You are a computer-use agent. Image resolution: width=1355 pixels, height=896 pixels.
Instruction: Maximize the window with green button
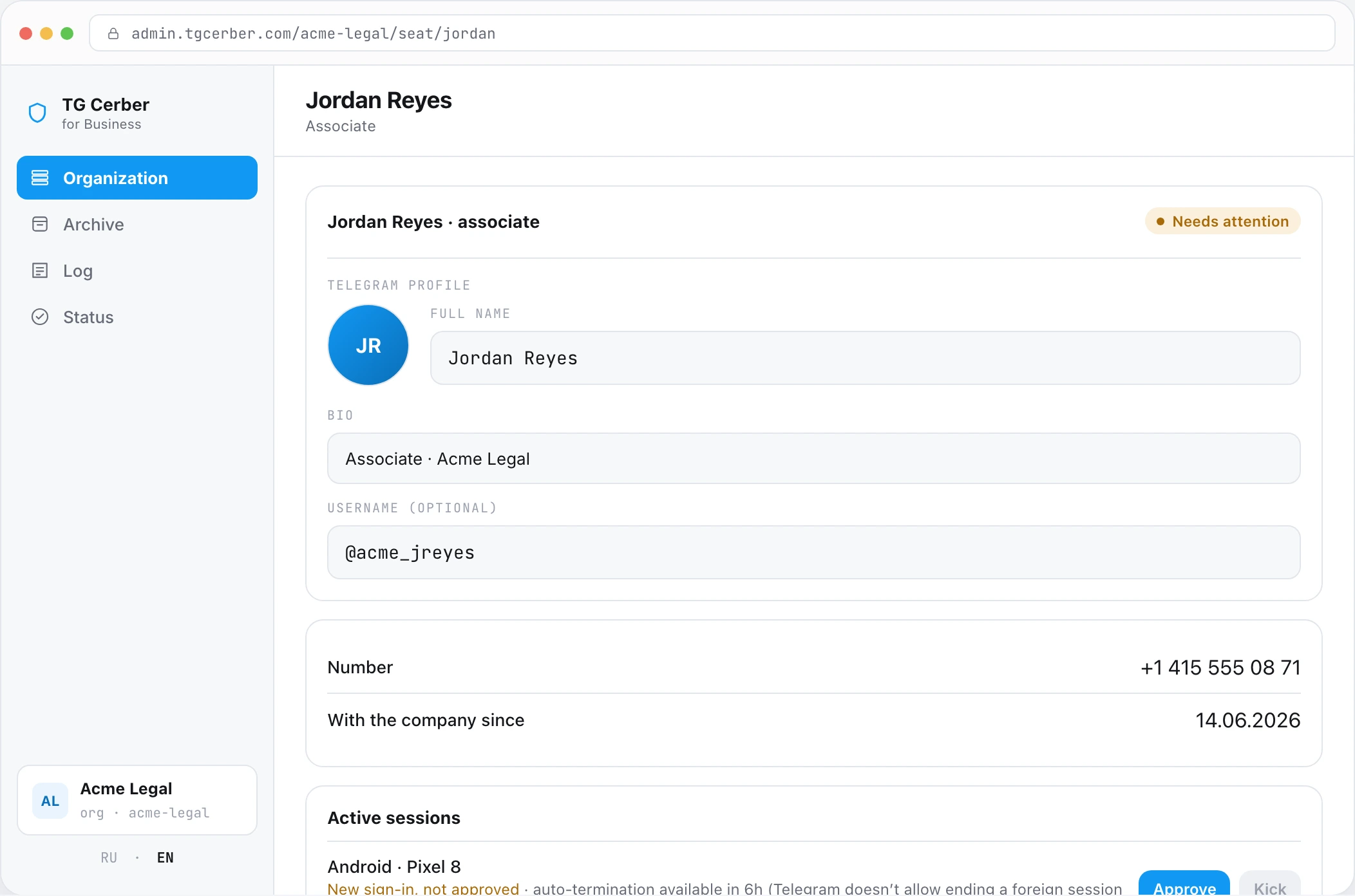[x=67, y=33]
